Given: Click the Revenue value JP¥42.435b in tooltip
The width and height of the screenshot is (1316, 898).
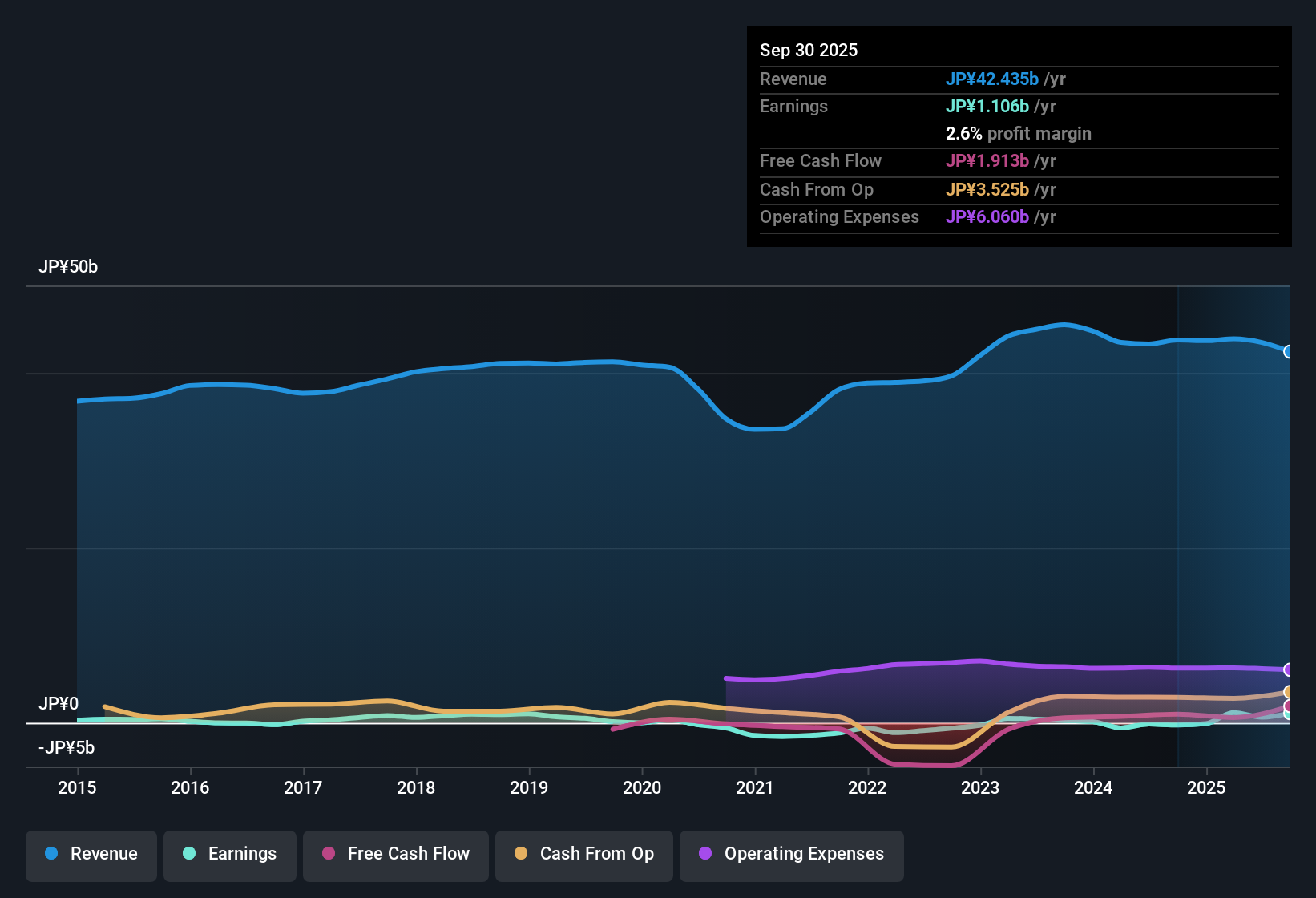Looking at the screenshot, I should (x=992, y=79).
